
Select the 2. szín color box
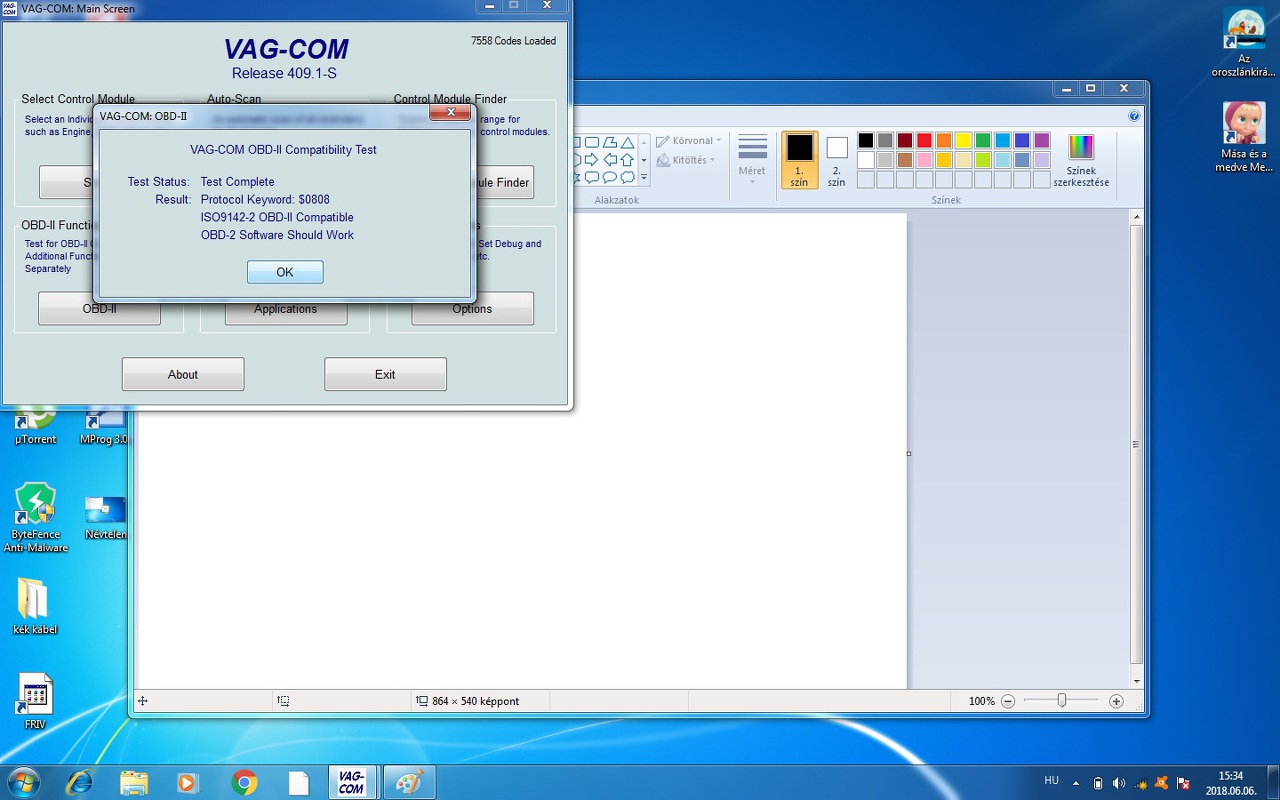[837, 160]
